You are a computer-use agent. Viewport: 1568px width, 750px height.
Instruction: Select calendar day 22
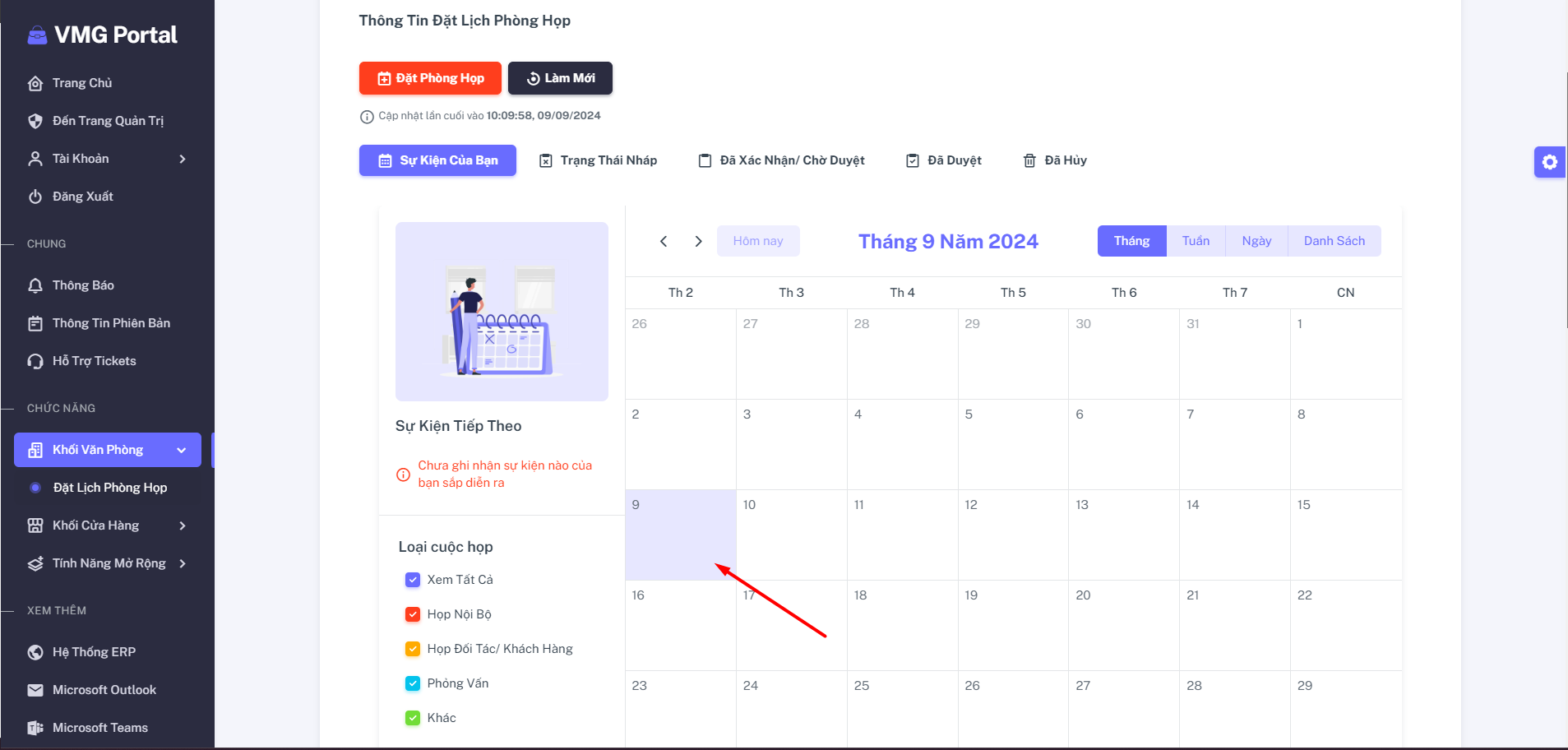(1346, 626)
